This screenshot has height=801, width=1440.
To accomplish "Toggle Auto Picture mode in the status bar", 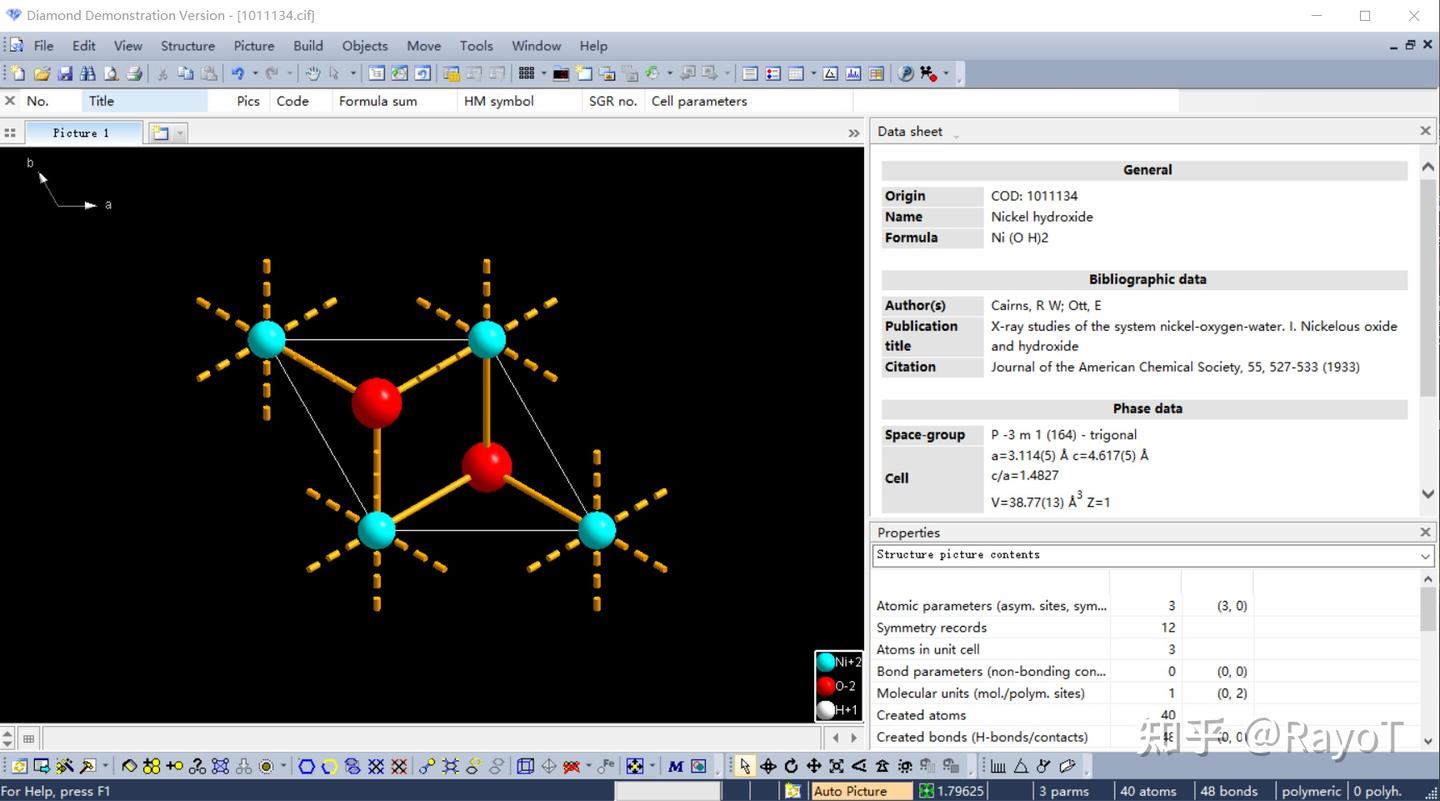I will (x=860, y=790).
